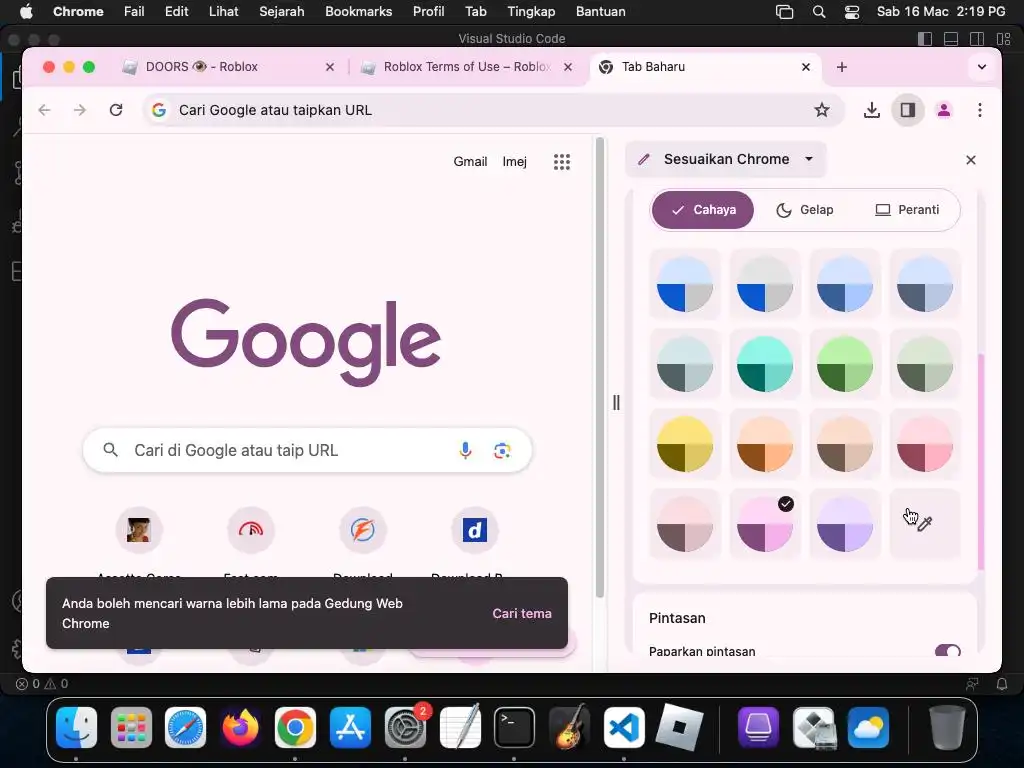Open the Sejarah menu
Screen dimensions: 1024x768
[281, 12]
